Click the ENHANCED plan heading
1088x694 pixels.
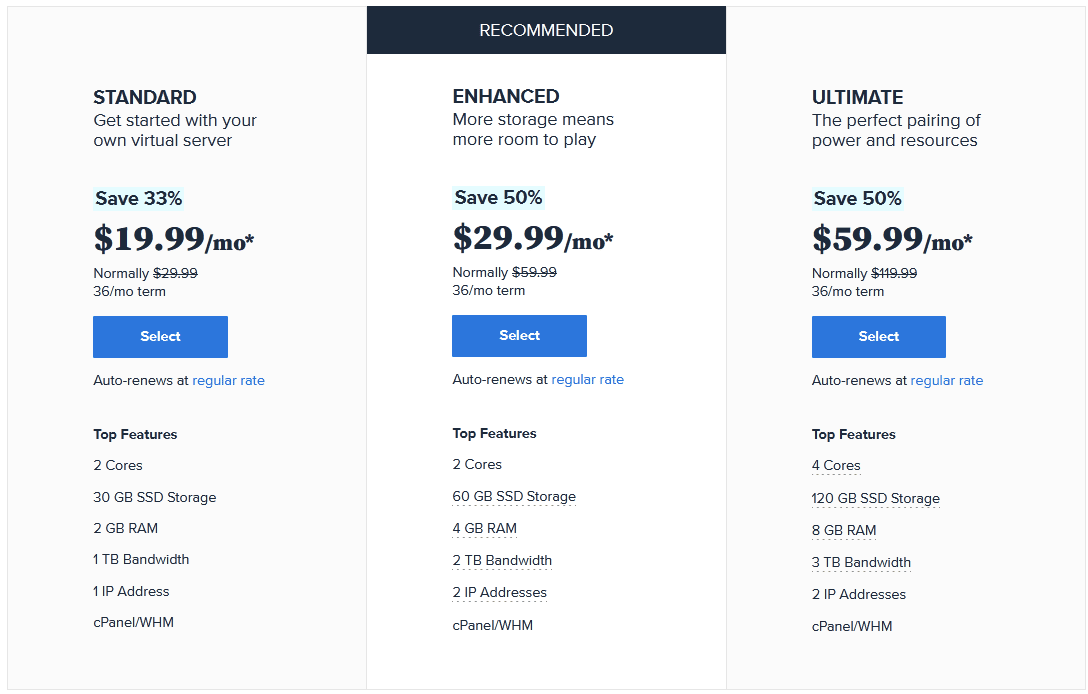click(506, 96)
